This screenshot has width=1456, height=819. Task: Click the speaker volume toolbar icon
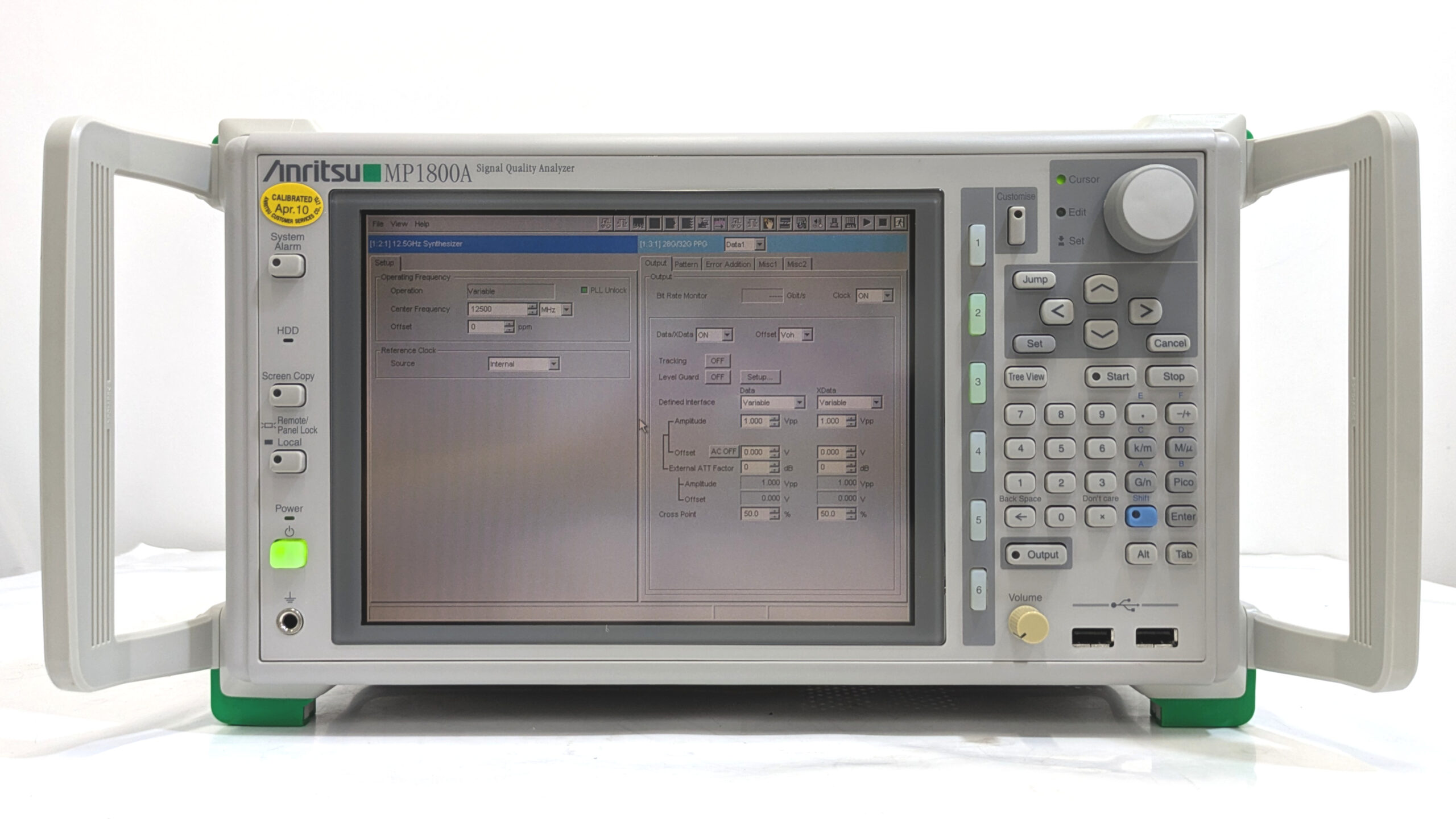[817, 223]
